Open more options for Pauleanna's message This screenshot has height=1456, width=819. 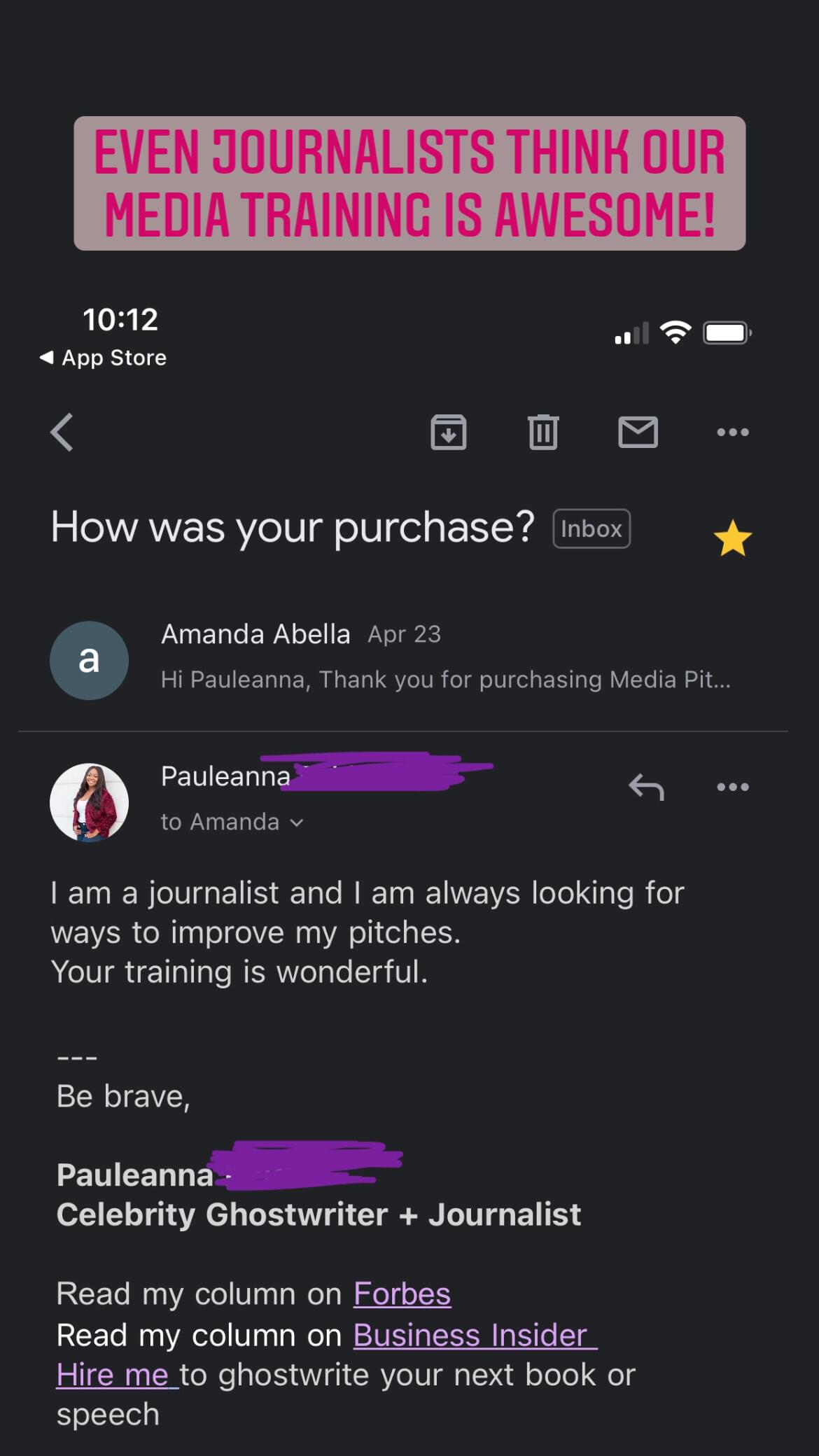[733, 787]
